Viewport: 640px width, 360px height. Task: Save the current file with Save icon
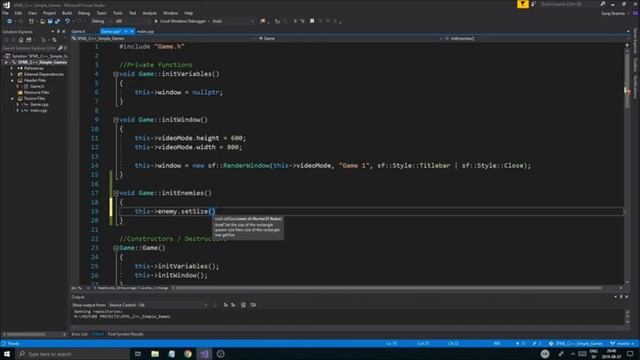[50, 21]
